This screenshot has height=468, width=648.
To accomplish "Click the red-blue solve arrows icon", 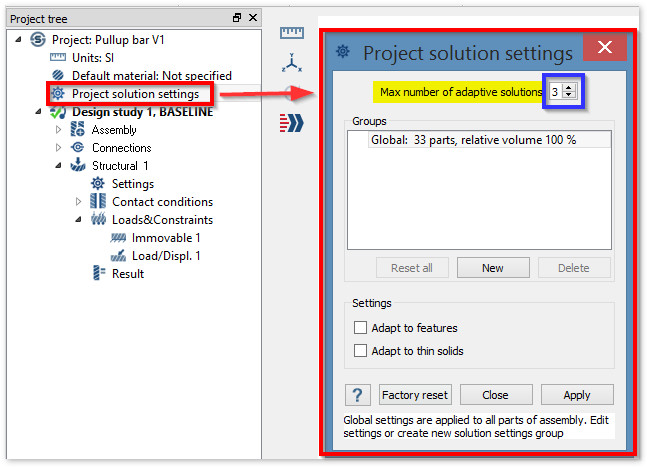I will (292, 122).
